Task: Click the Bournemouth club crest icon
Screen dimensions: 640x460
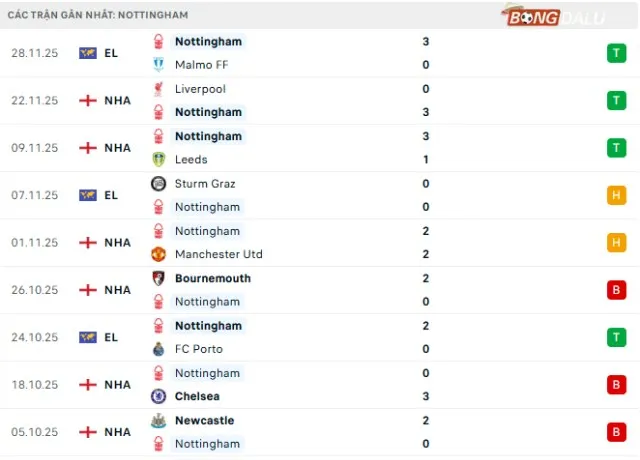Action: [x=158, y=279]
